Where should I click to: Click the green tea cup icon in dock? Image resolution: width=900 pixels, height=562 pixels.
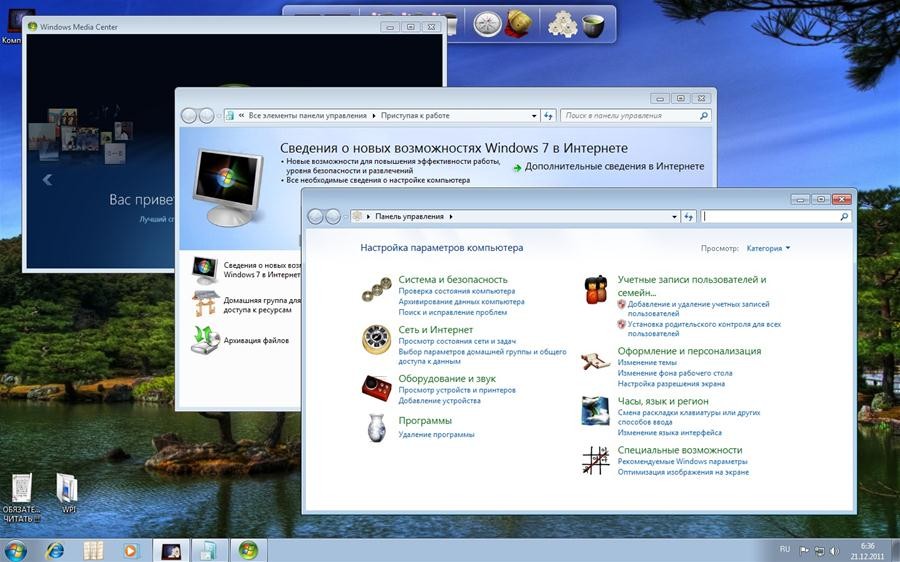coord(593,26)
